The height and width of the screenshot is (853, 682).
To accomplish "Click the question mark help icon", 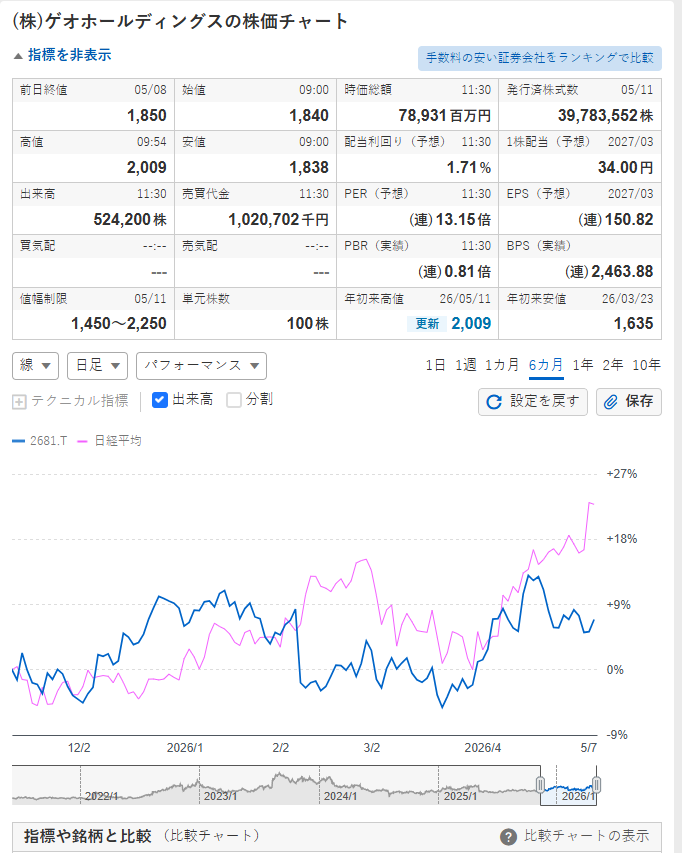I will click(x=508, y=837).
